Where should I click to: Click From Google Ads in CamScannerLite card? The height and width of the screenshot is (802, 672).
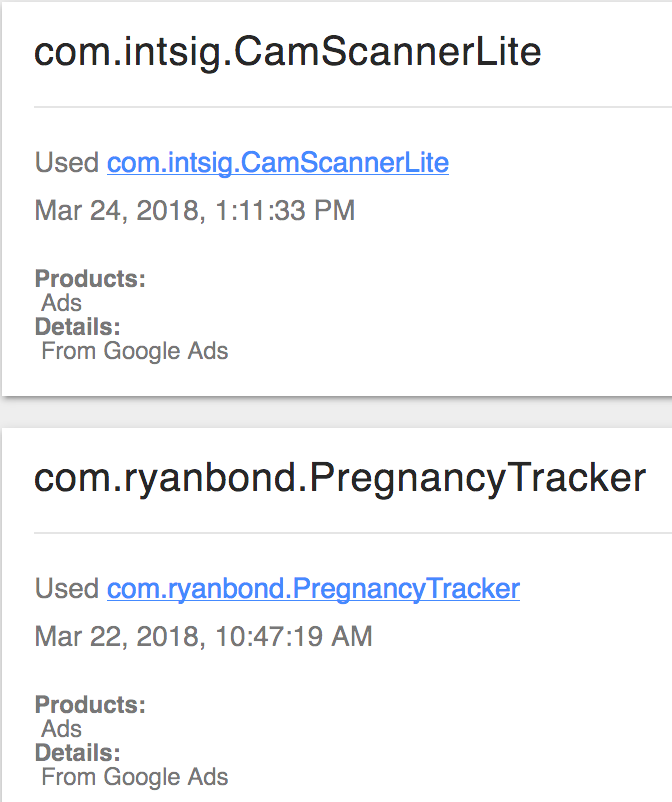tap(135, 351)
